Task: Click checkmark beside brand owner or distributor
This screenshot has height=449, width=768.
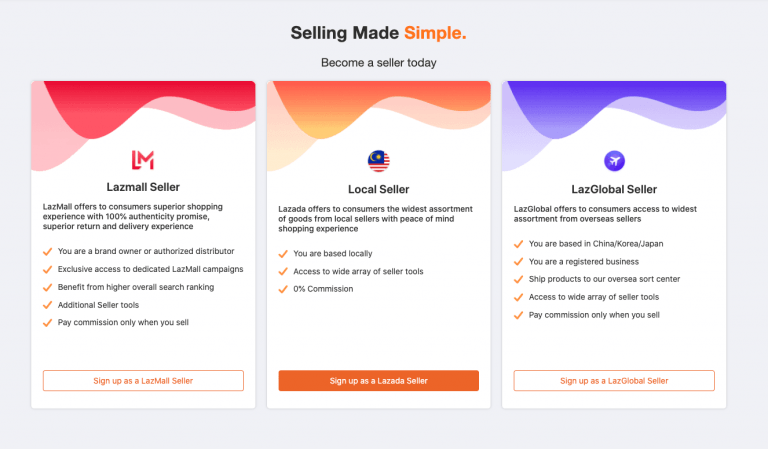Action: [48, 252]
